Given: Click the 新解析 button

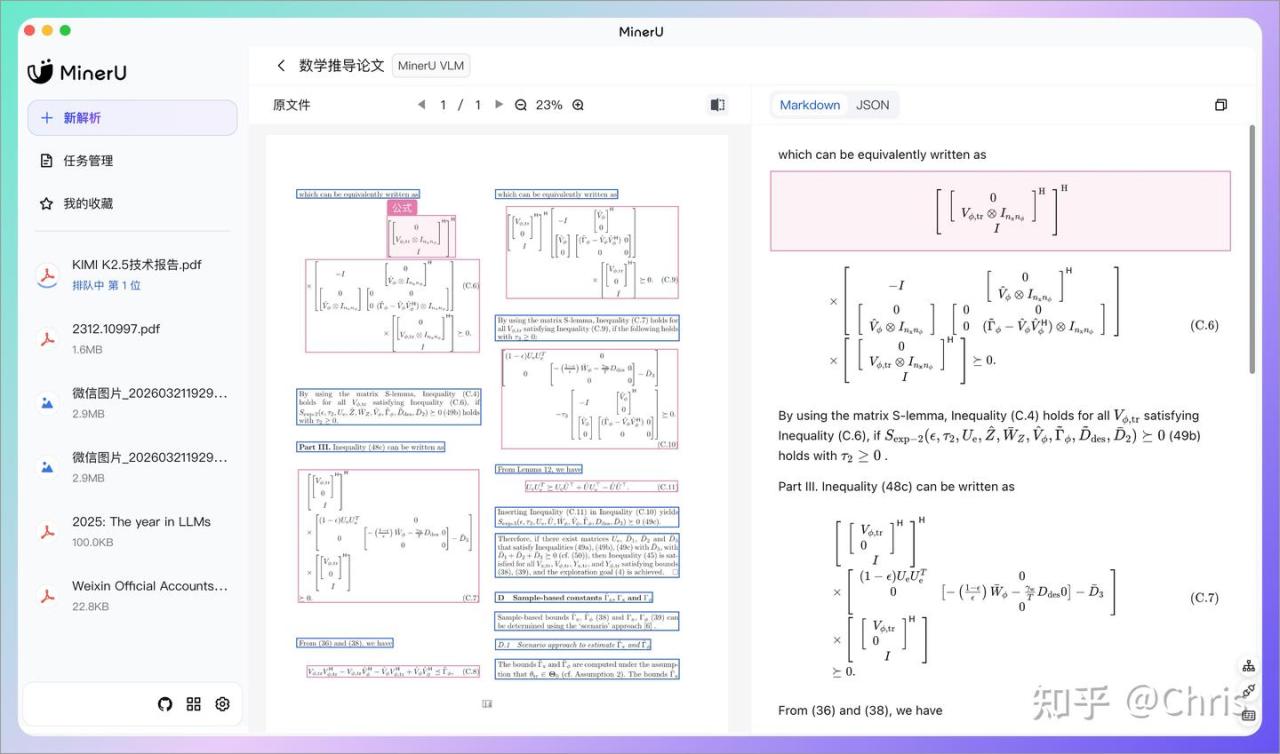Looking at the screenshot, I should 132,118.
